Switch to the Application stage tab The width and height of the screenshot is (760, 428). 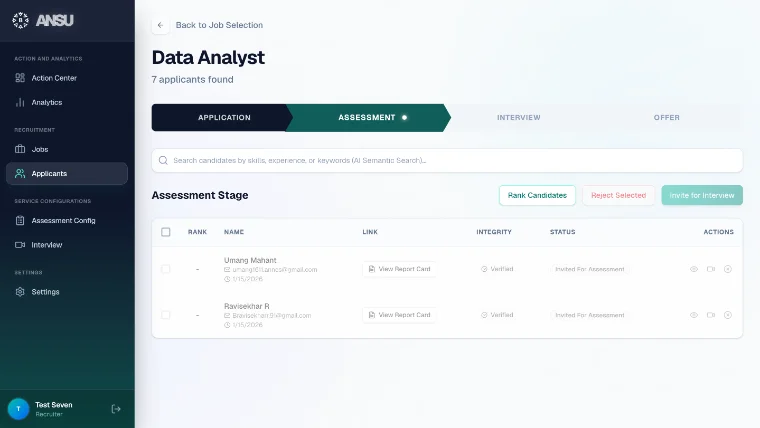pyautogui.click(x=223, y=117)
